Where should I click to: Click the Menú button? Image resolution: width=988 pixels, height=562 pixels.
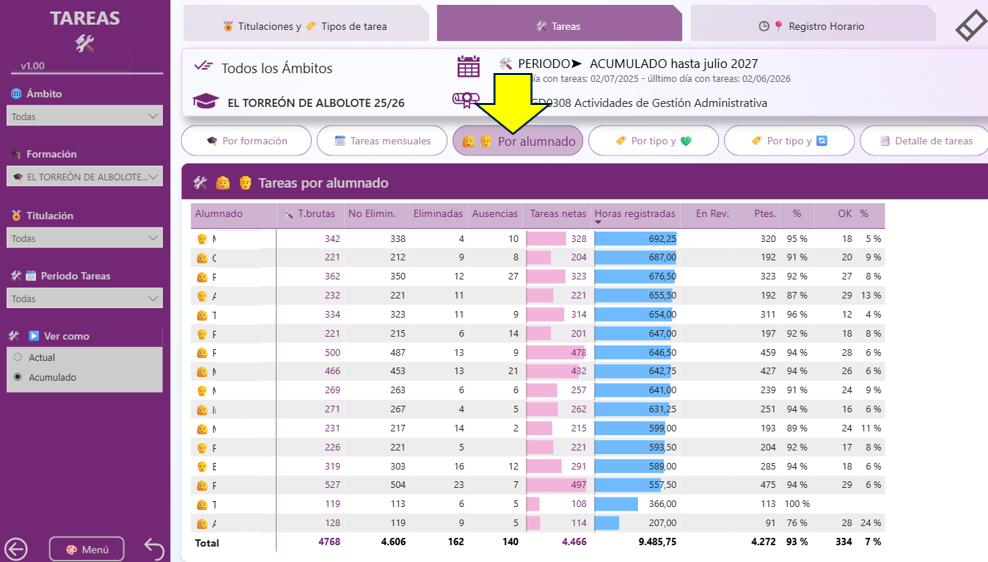click(x=87, y=549)
